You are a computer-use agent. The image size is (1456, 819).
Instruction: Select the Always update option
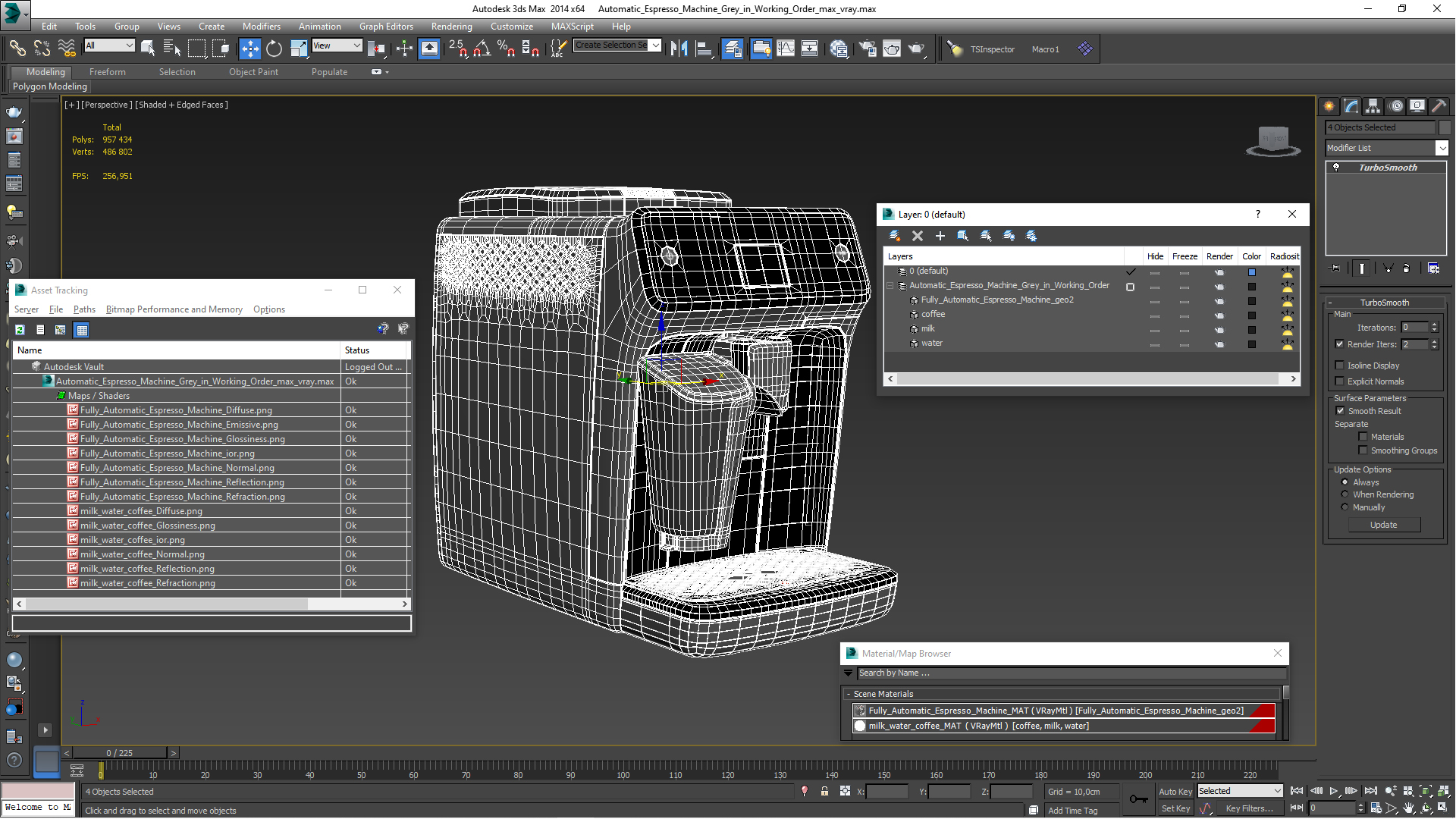[x=1345, y=482]
